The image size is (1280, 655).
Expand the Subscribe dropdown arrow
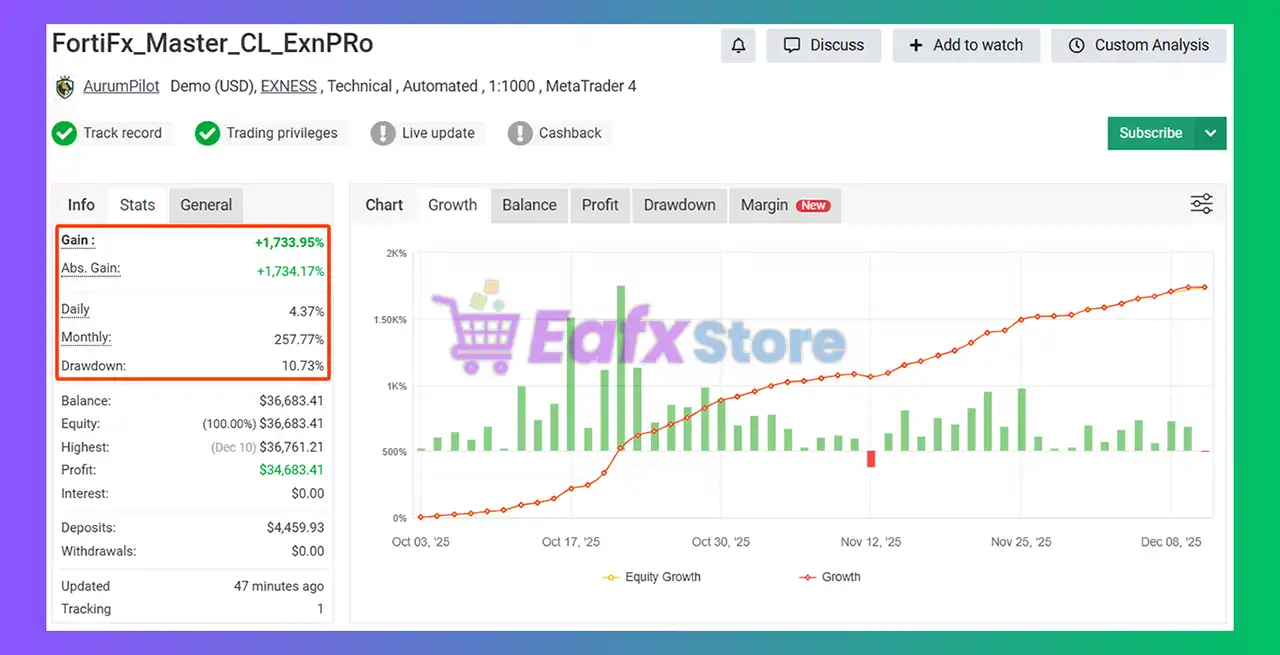(1210, 133)
